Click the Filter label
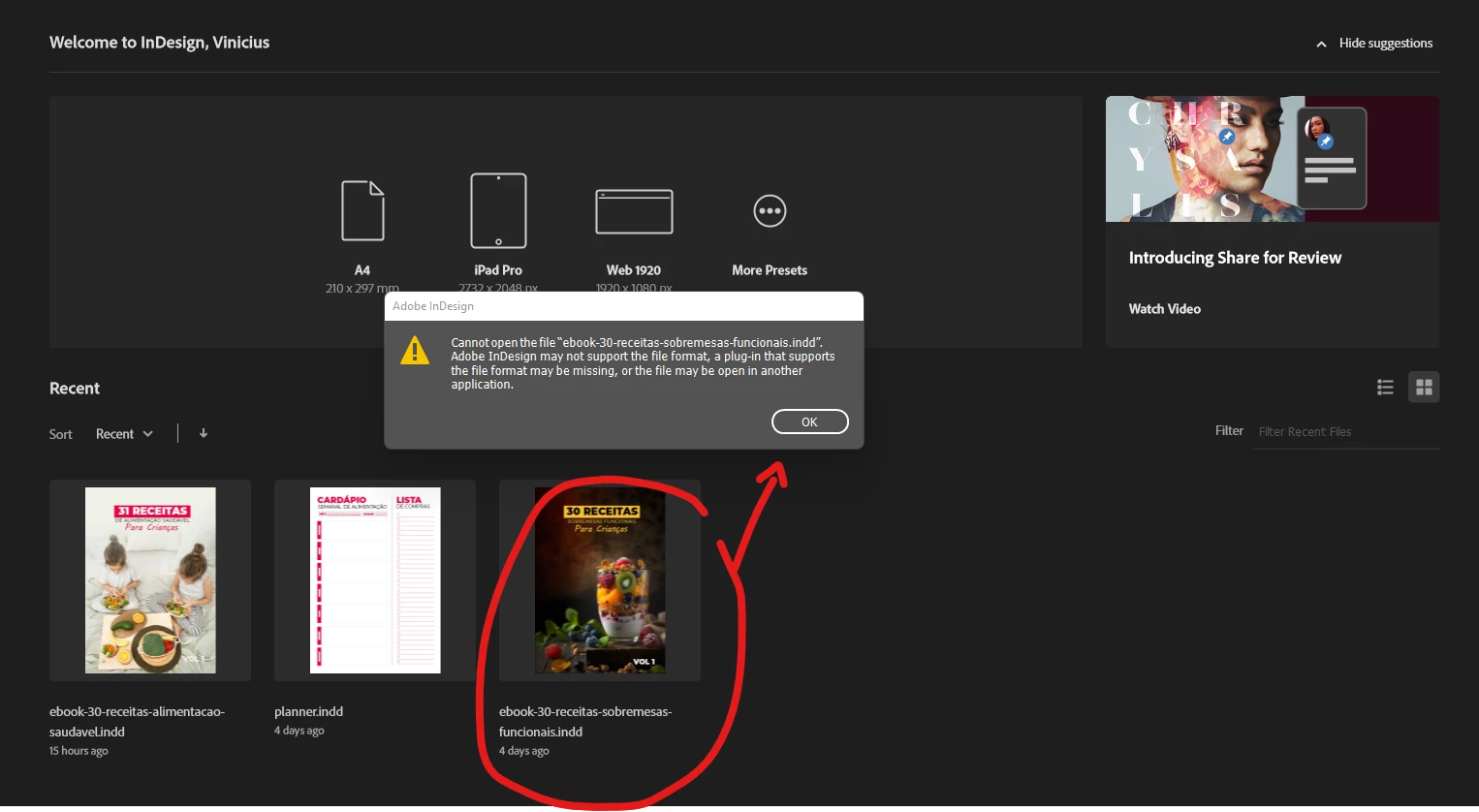Image resolution: width=1479 pixels, height=812 pixels. [x=1229, y=431]
